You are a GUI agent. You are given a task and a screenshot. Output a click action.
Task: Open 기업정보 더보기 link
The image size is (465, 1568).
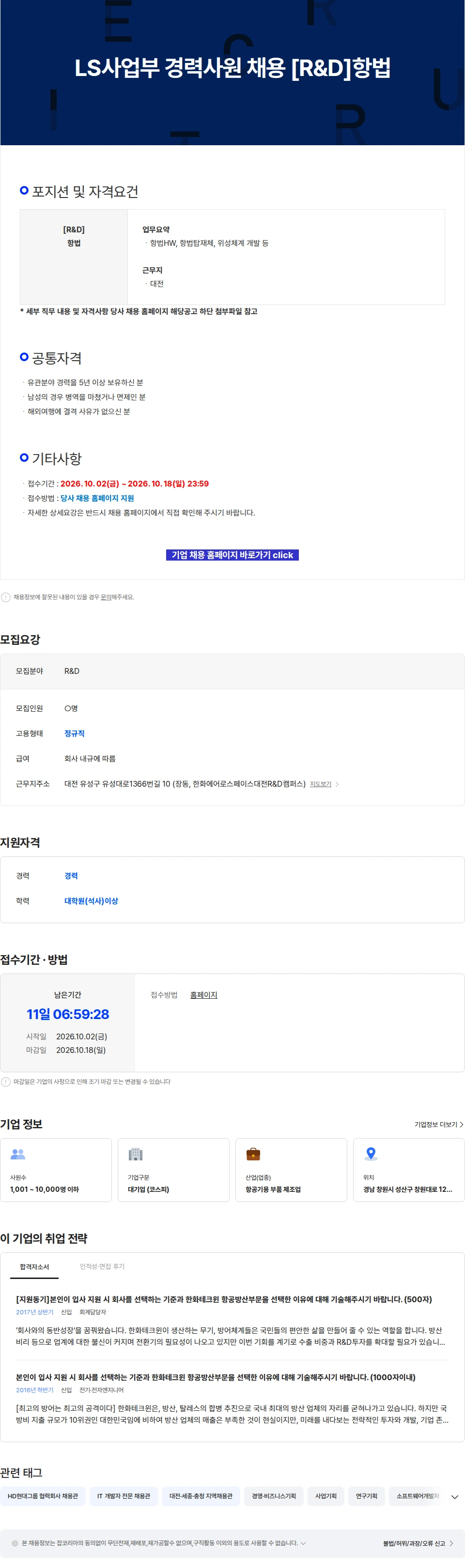point(439,1124)
